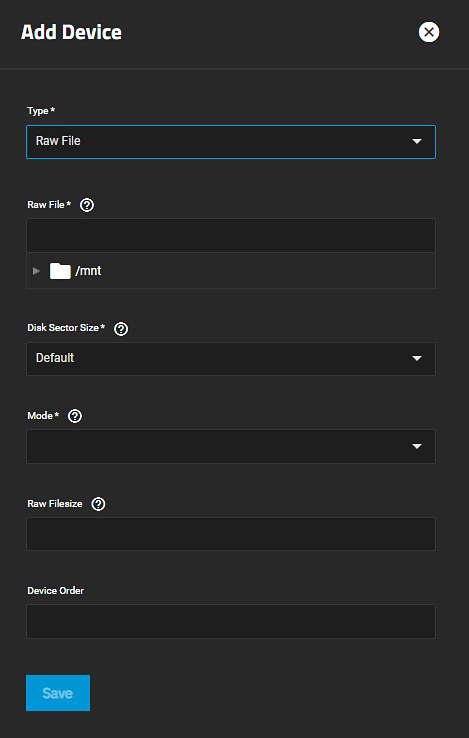This screenshot has width=469, height=738.
Task: Focus the Device Order input field
Action: click(x=231, y=621)
